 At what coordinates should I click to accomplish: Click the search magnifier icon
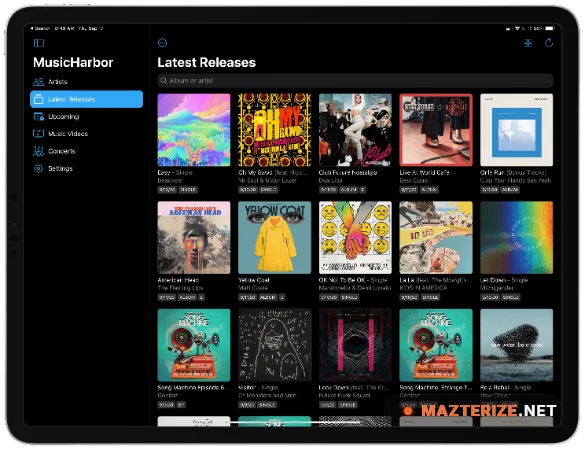pyautogui.click(x=163, y=81)
